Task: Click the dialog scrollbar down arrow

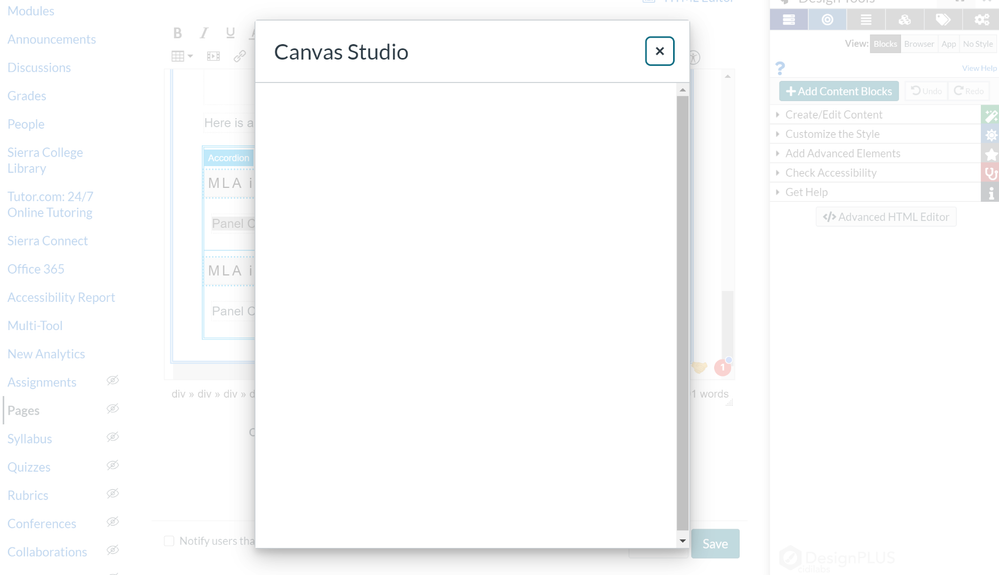Action: point(682,541)
